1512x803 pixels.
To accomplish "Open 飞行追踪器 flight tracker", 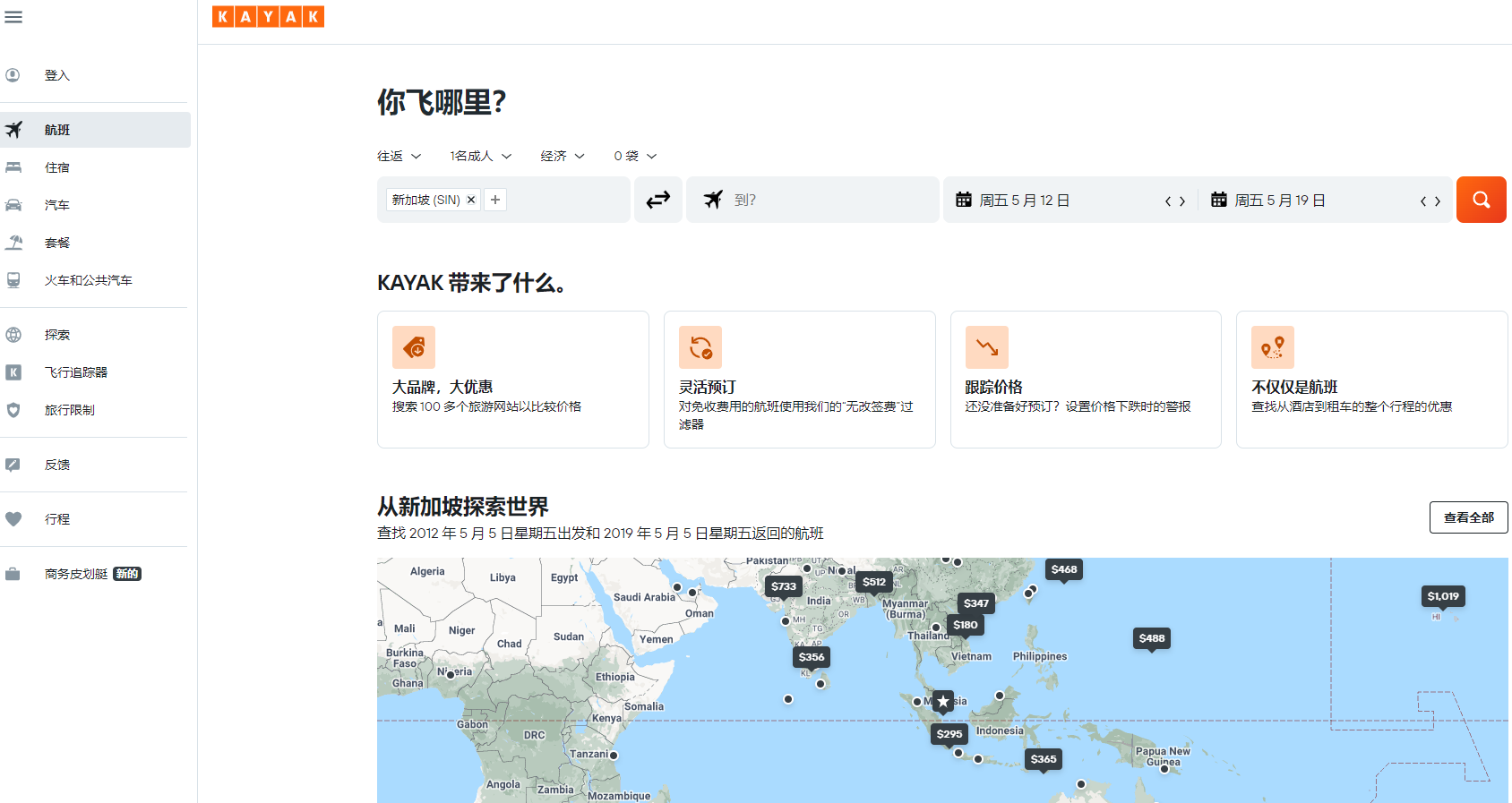I will tap(76, 372).
